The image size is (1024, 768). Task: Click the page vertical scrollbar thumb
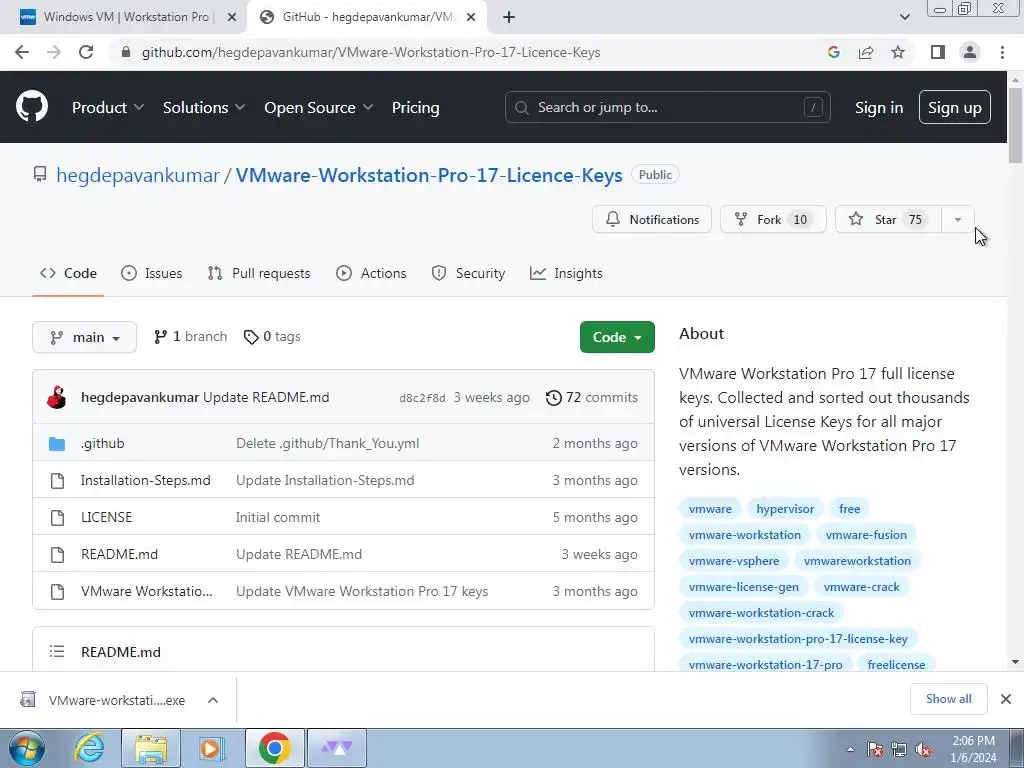1015,124
